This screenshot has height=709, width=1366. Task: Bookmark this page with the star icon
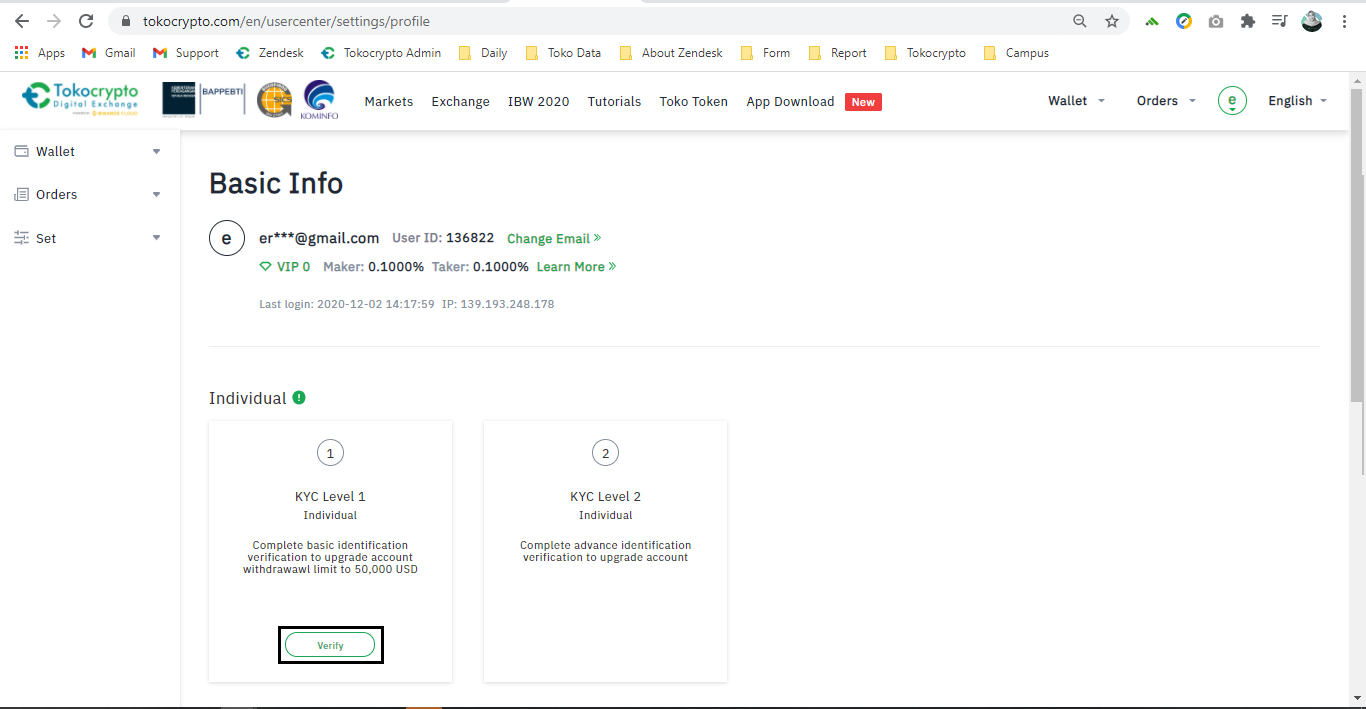[x=1112, y=21]
